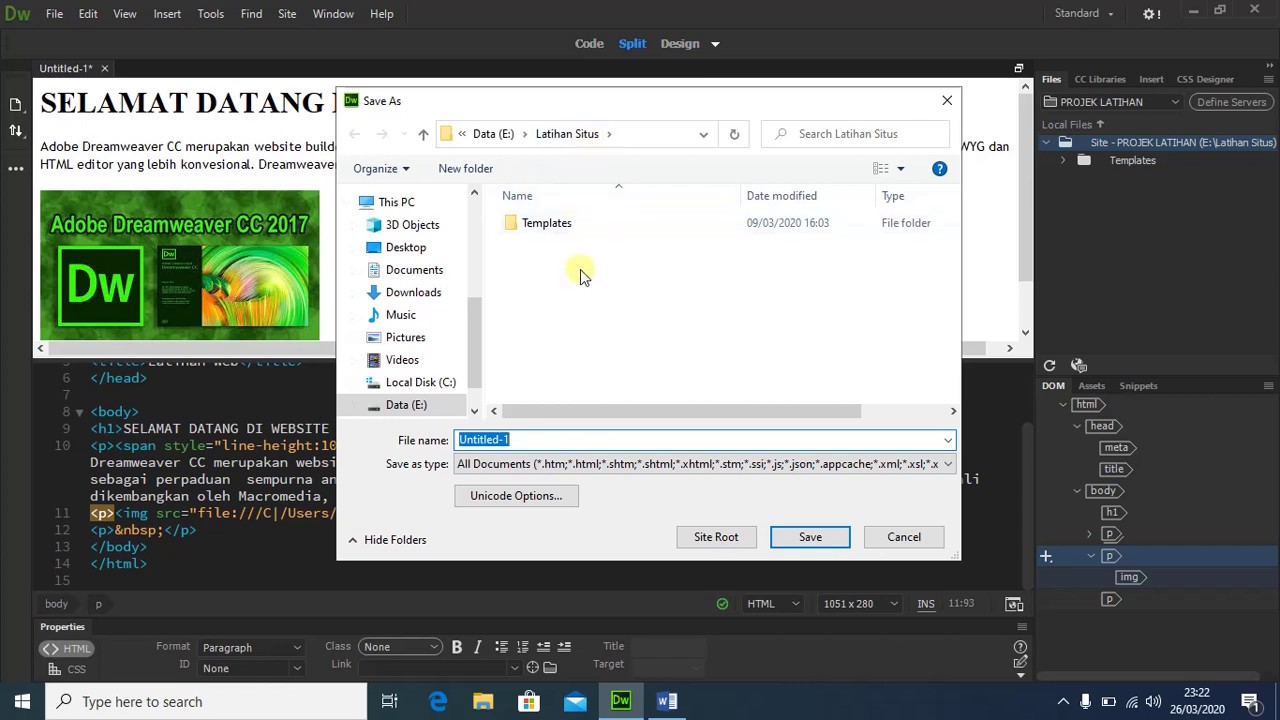
Task: Open Quick Tag Editor icon
Action: click(x=1020, y=662)
